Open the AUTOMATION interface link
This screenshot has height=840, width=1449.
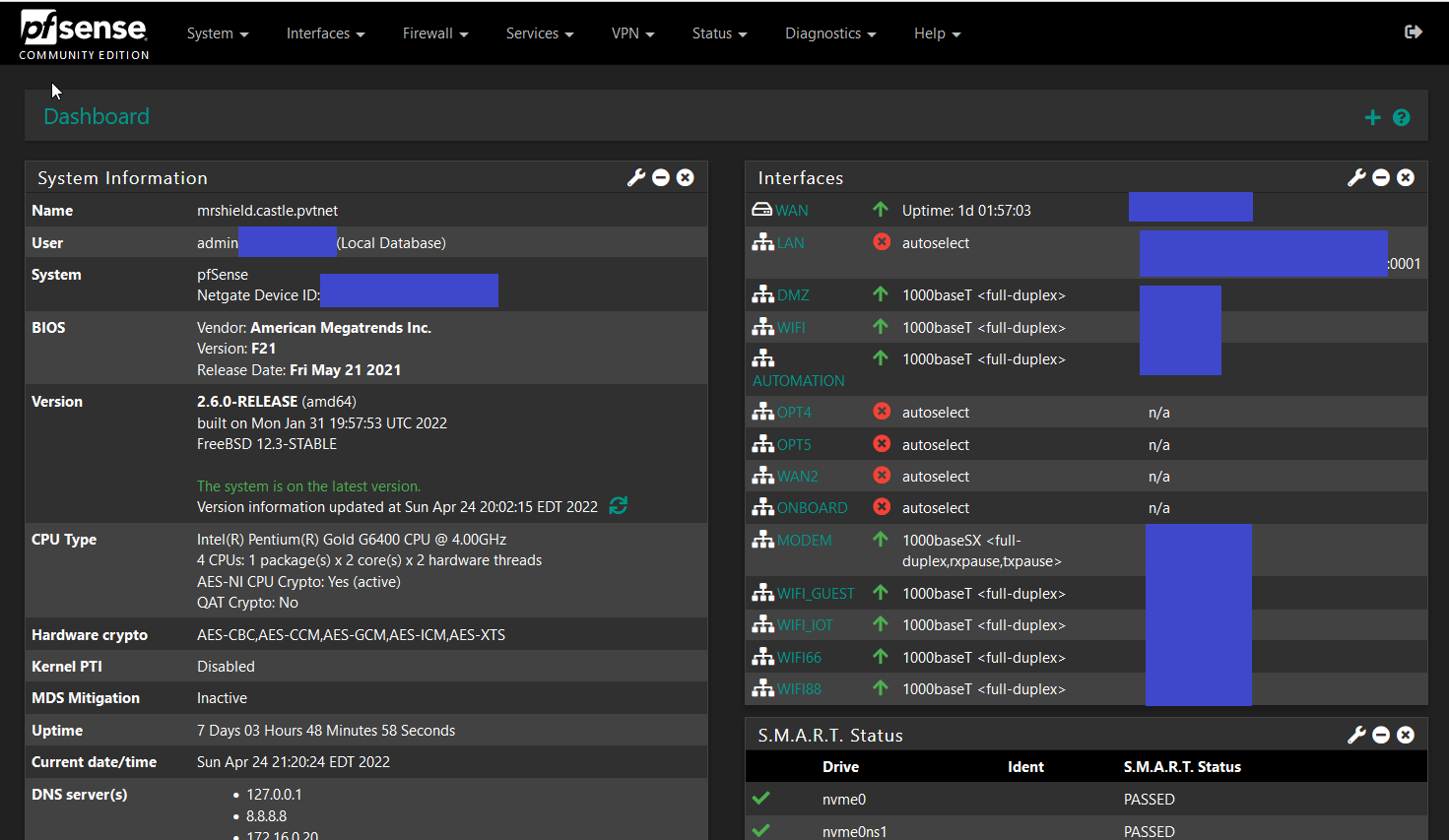(x=799, y=381)
